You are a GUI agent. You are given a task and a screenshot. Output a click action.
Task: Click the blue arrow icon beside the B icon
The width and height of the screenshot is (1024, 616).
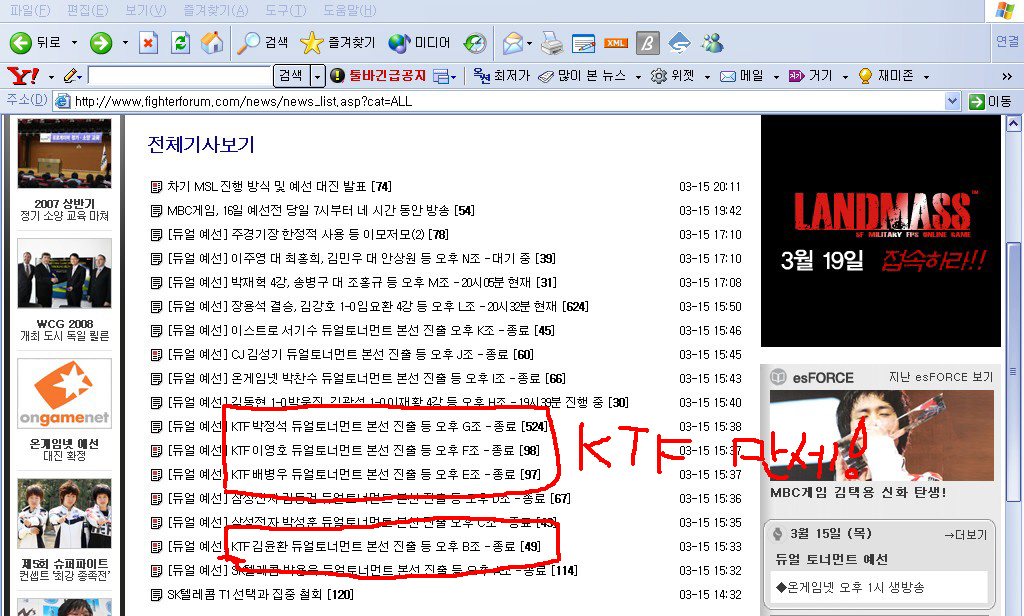pos(679,43)
